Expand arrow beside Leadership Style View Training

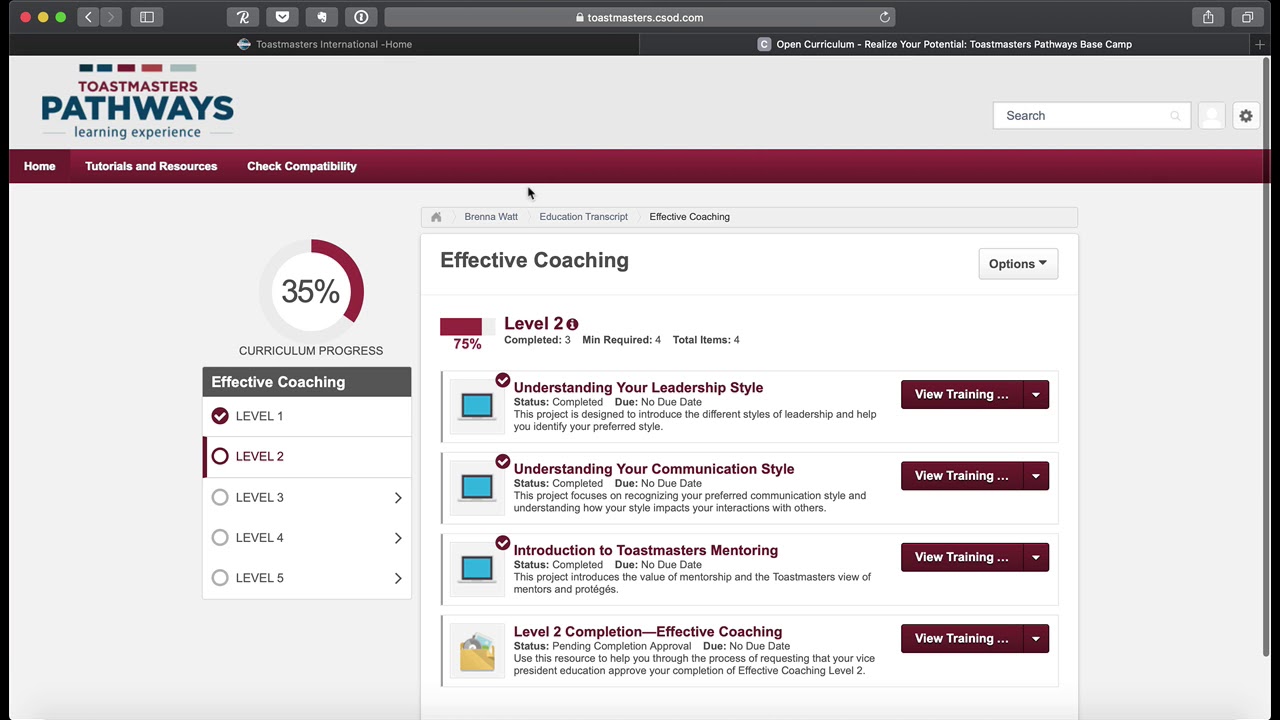(1036, 394)
